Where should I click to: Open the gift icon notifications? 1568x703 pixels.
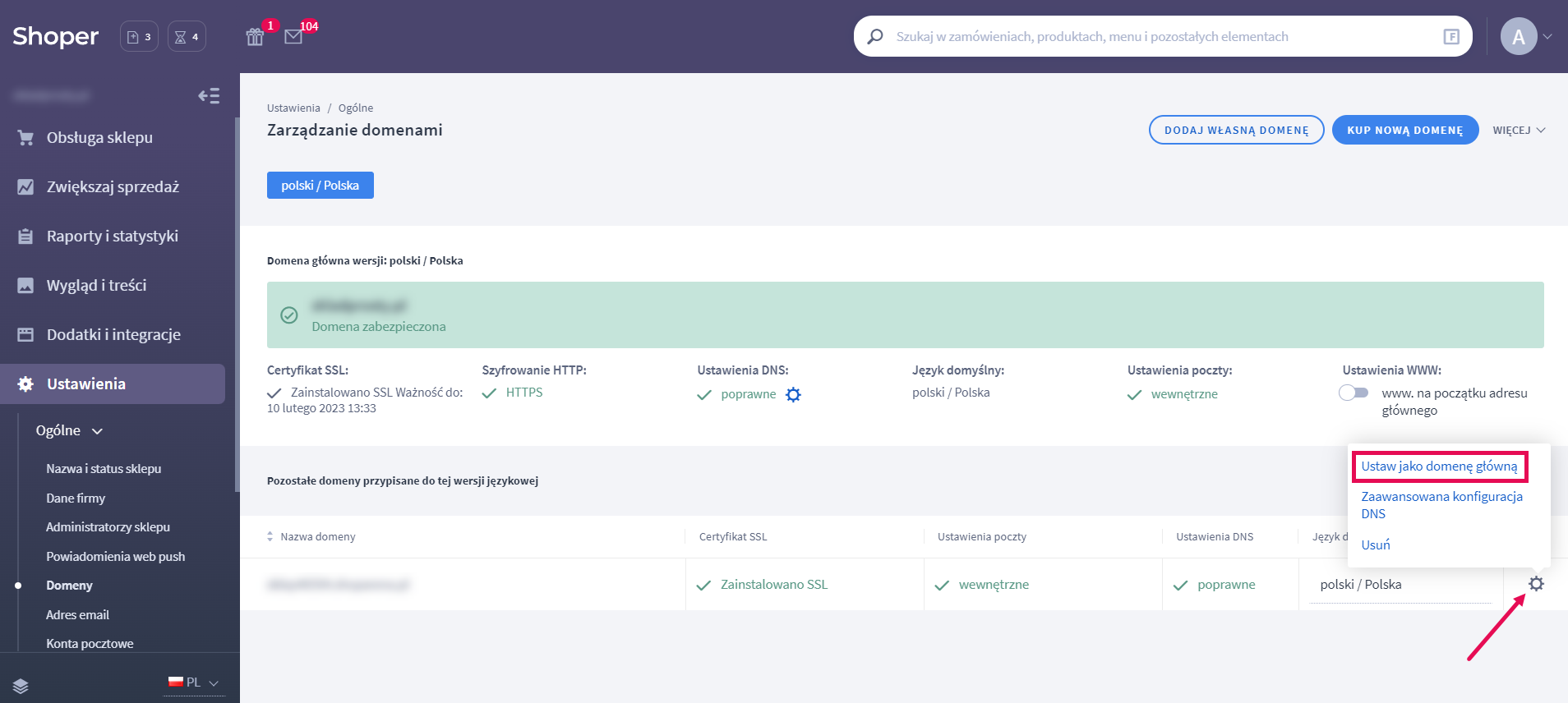click(x=255, y=37)
